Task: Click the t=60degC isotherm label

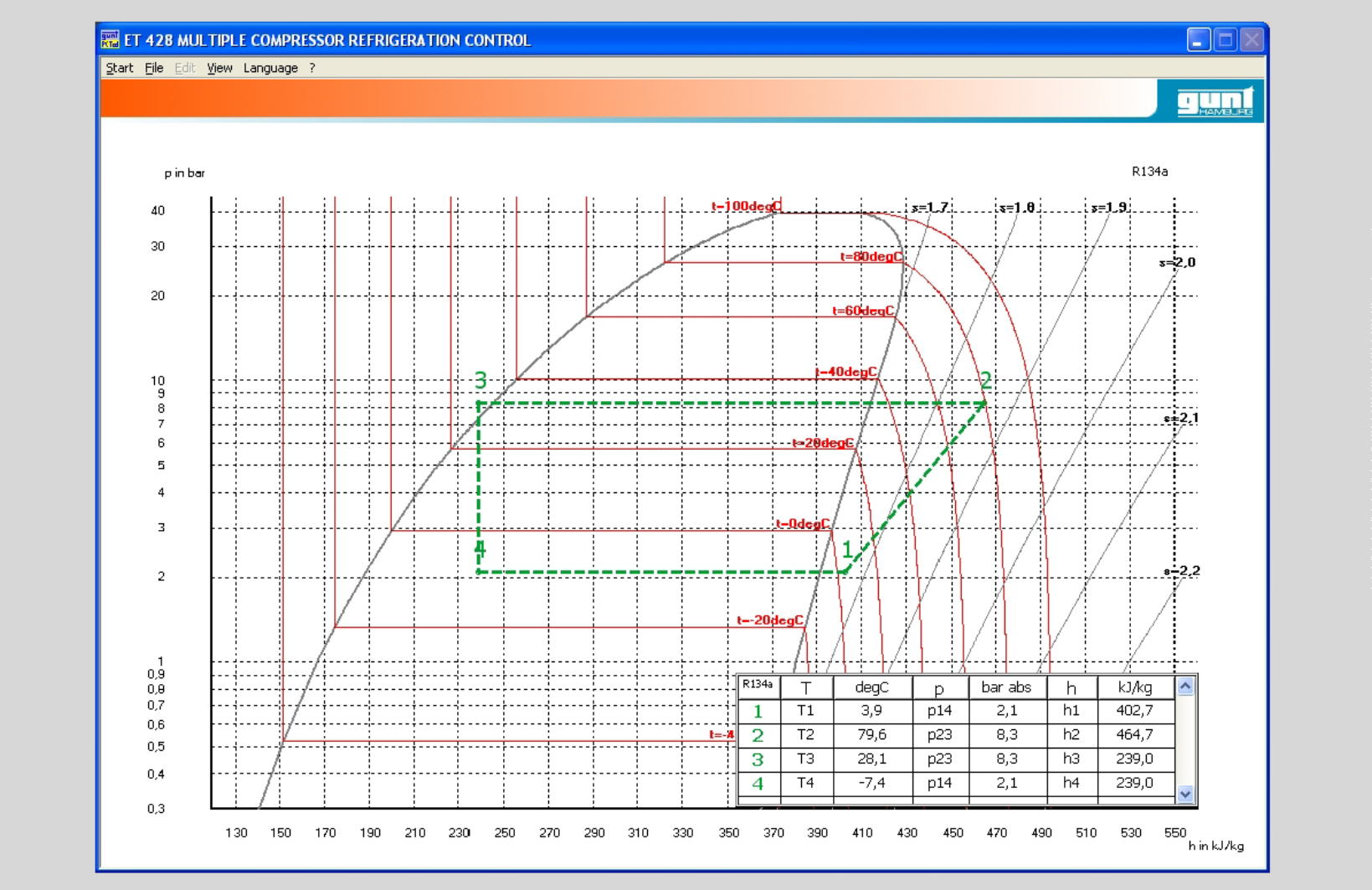Action: point(863,311)
